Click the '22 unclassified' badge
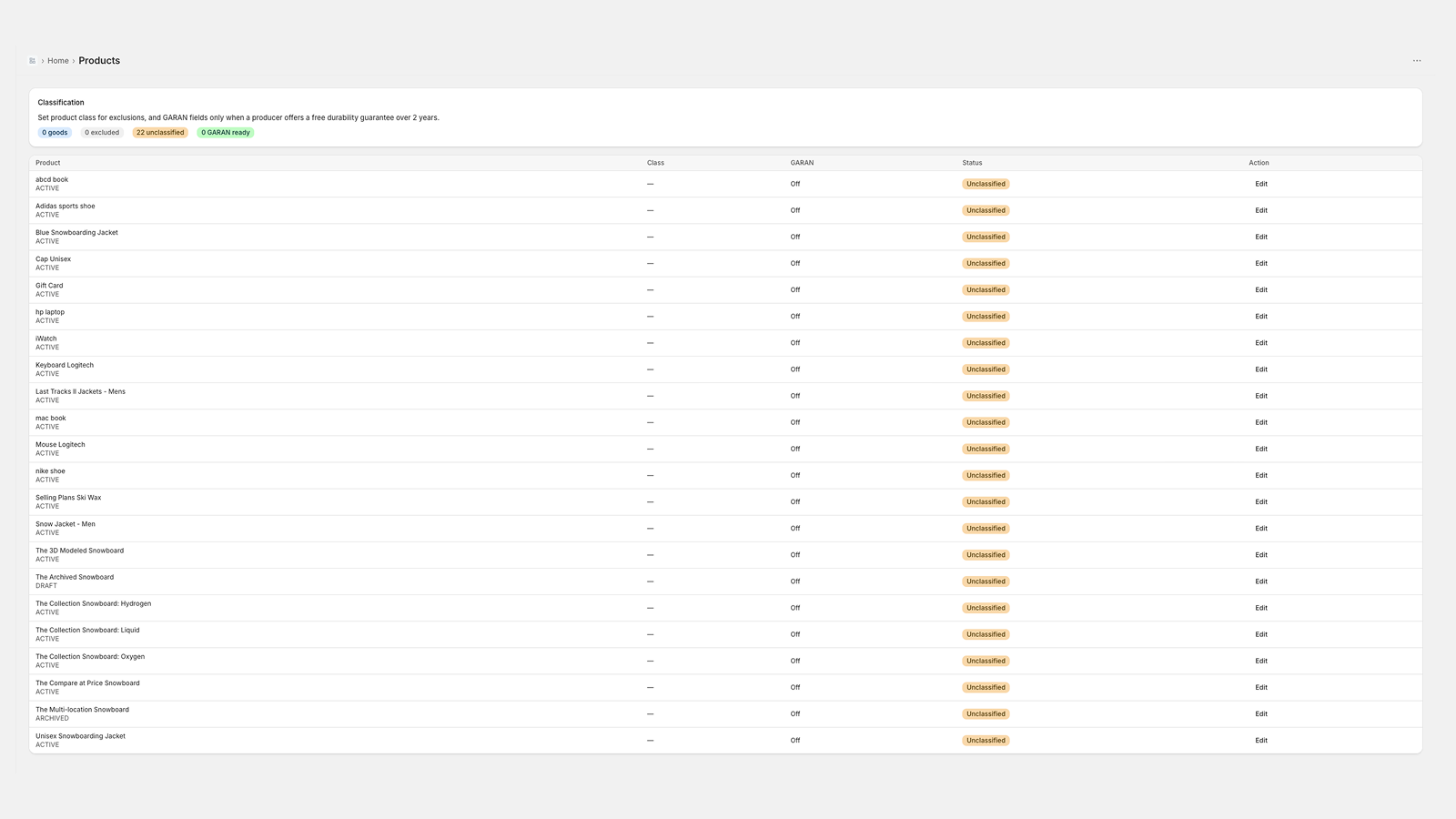 pyautogui.click(x=160, y=133)
